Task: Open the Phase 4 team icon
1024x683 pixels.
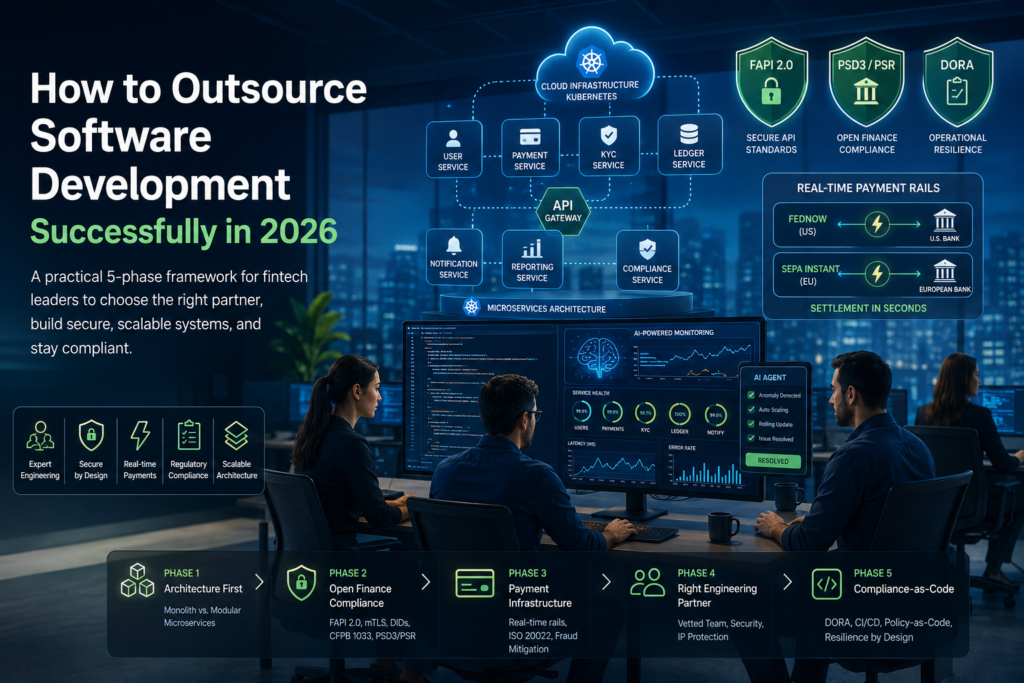Action: 647,582
